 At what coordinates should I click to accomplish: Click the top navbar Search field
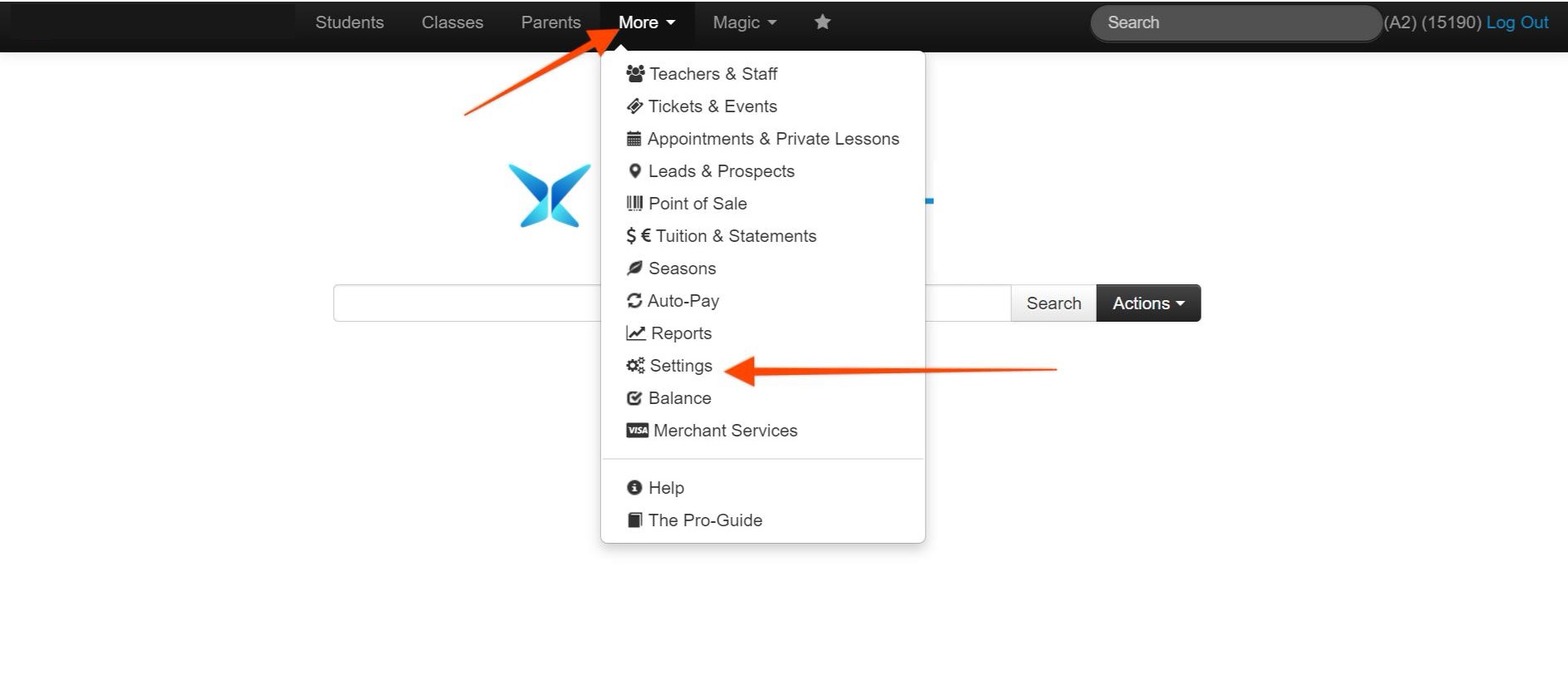tap(1235, 22)
